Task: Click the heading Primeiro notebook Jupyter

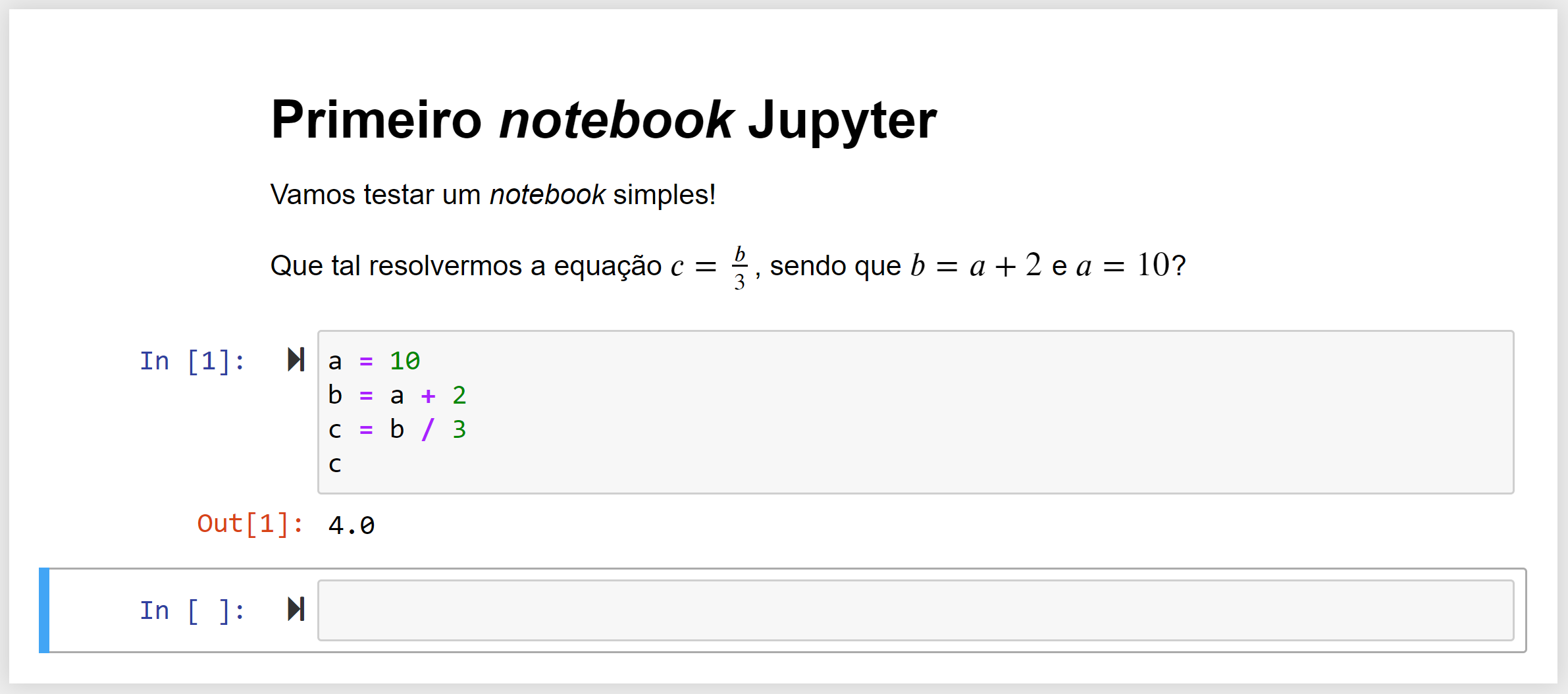Action: pos(604,120)
